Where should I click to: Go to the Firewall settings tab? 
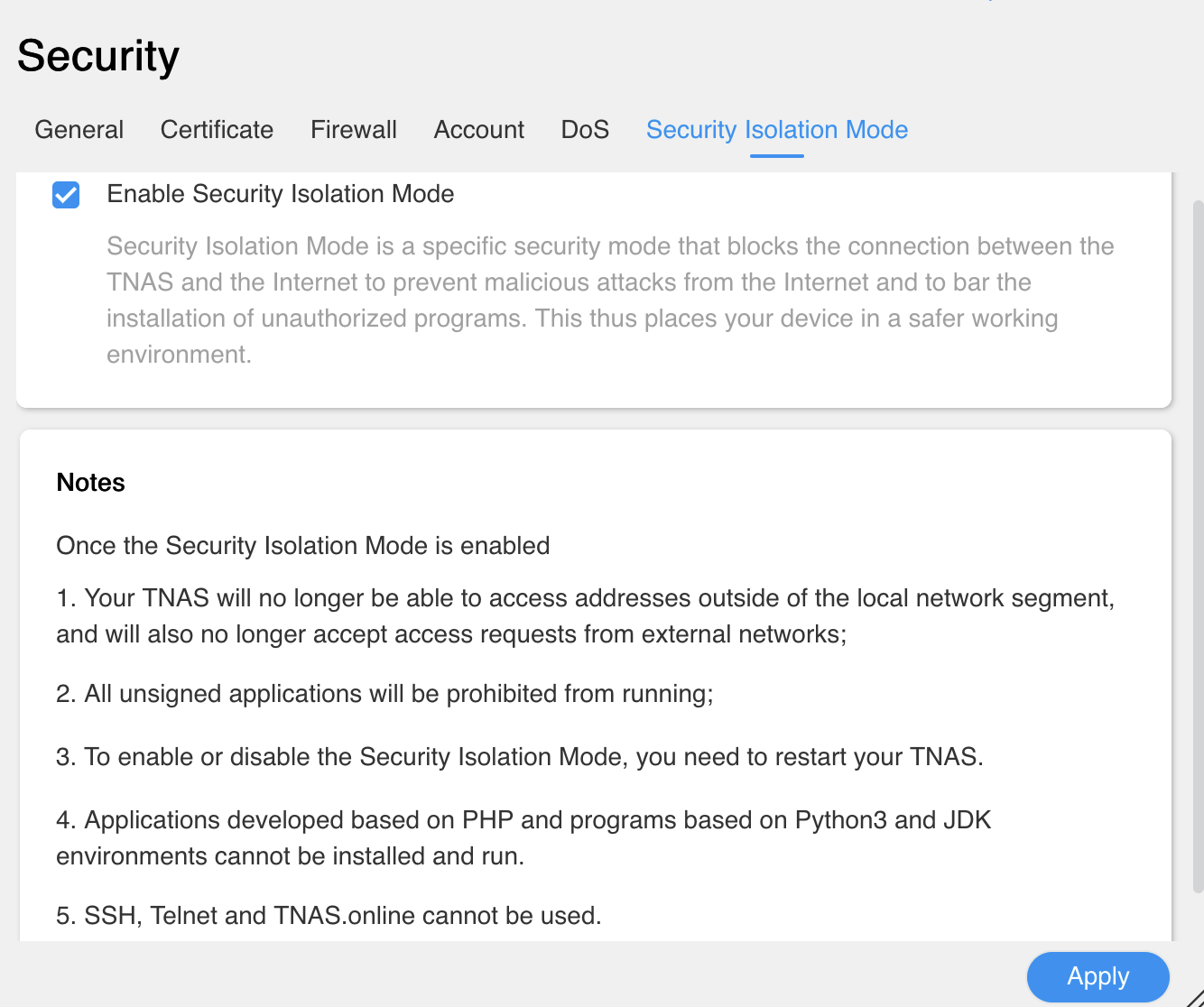coord(353,130)
